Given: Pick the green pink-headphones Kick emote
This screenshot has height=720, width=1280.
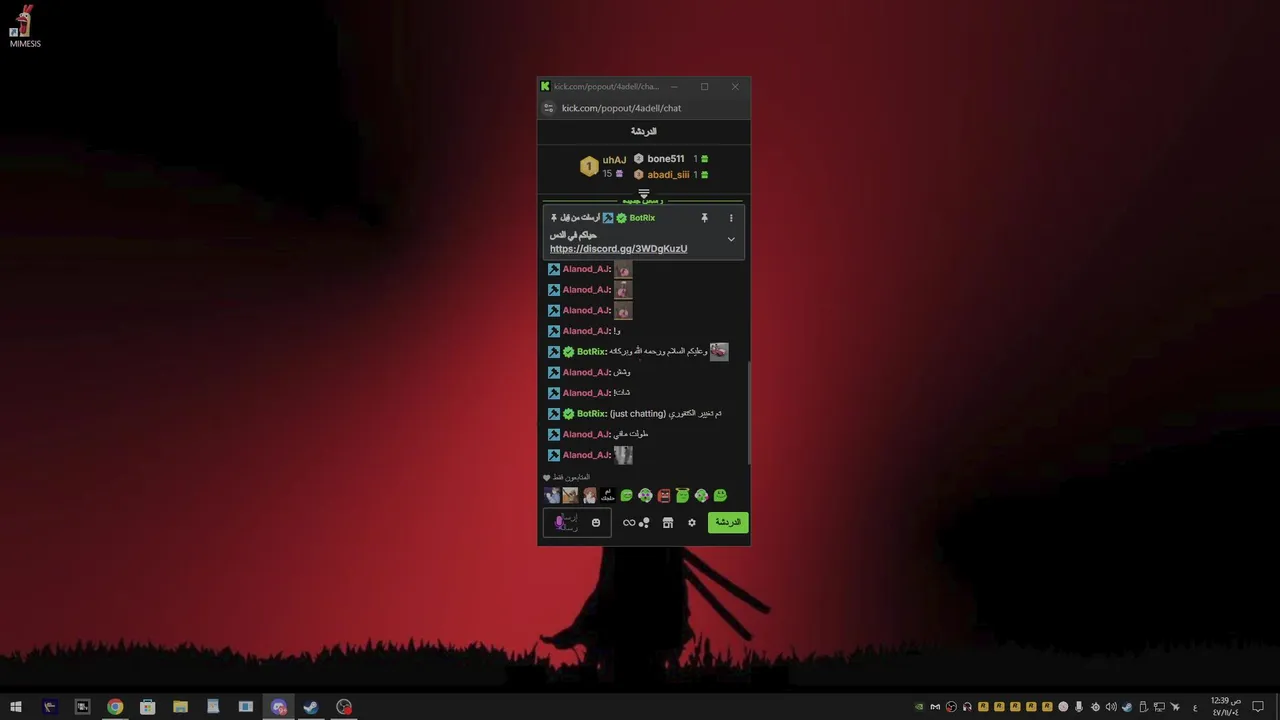Looking at the screenshot, I should [701, 495].
